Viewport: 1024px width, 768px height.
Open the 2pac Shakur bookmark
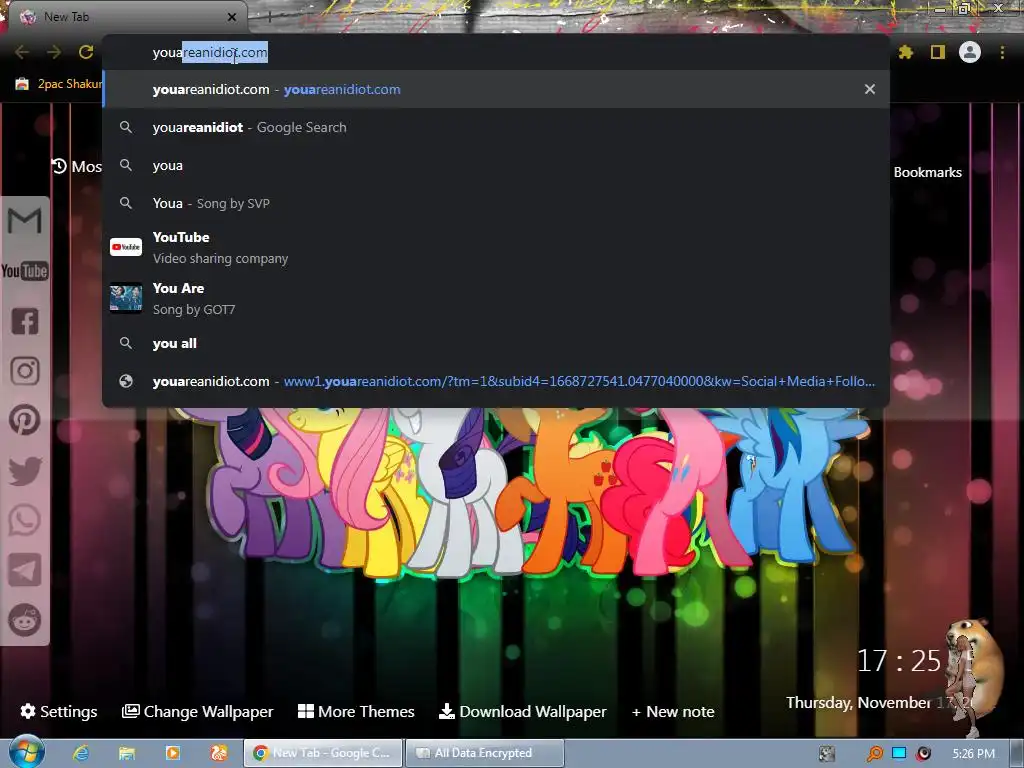(x=59, y=84)
